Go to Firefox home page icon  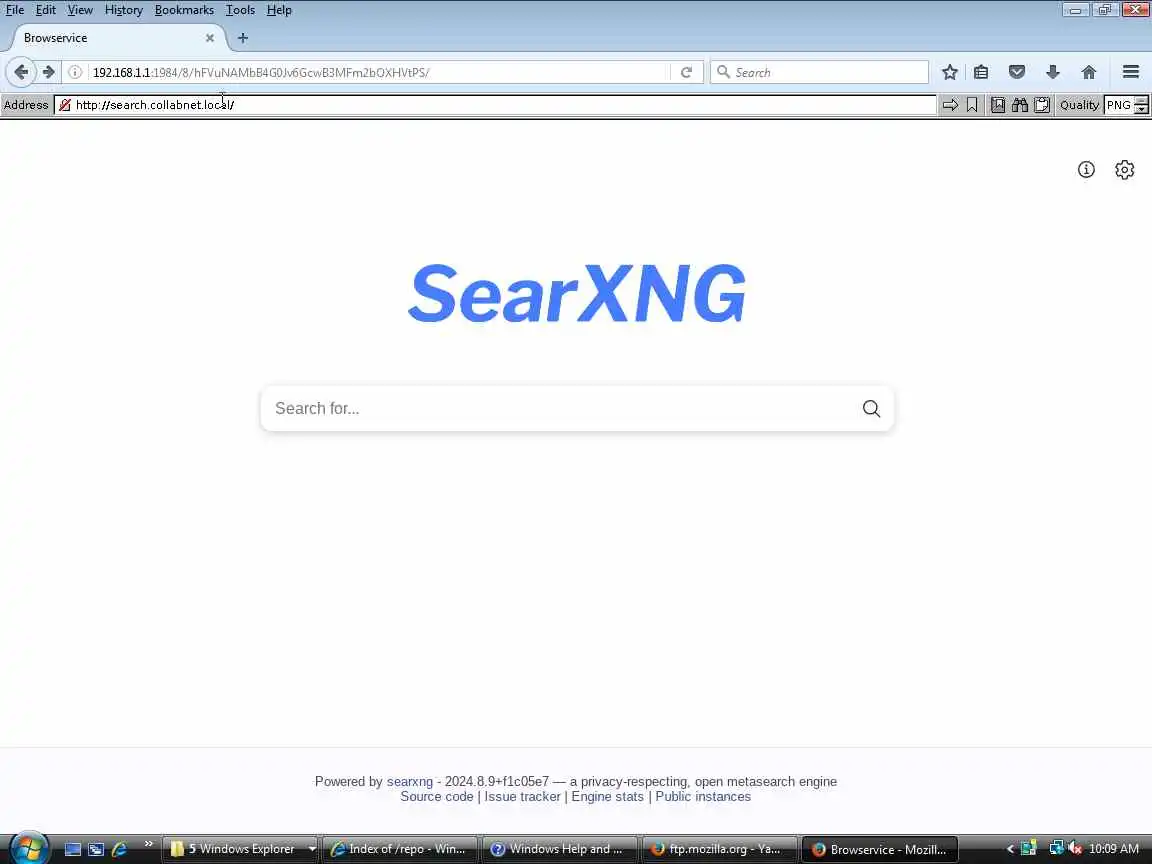point(1089,72)
